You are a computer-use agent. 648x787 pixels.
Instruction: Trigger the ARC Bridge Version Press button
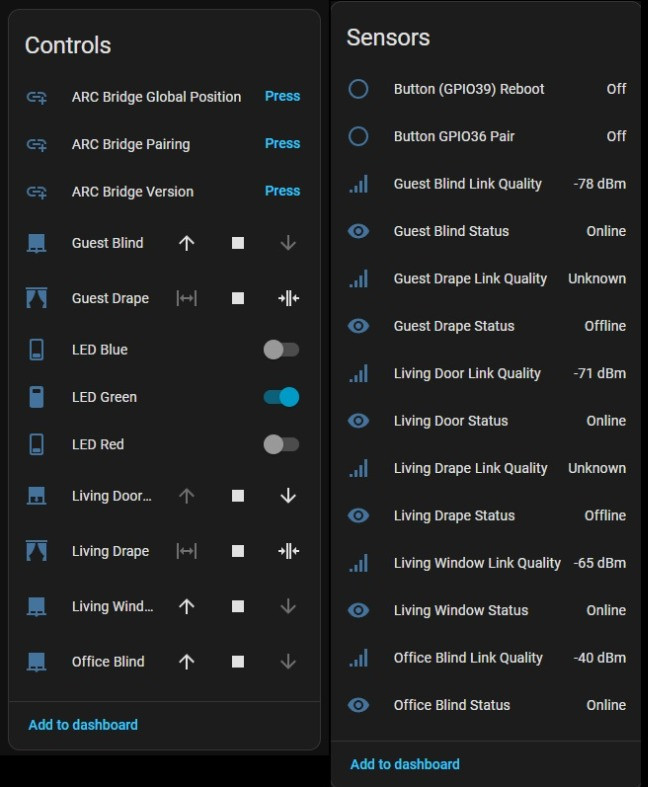tap(283, 191)
